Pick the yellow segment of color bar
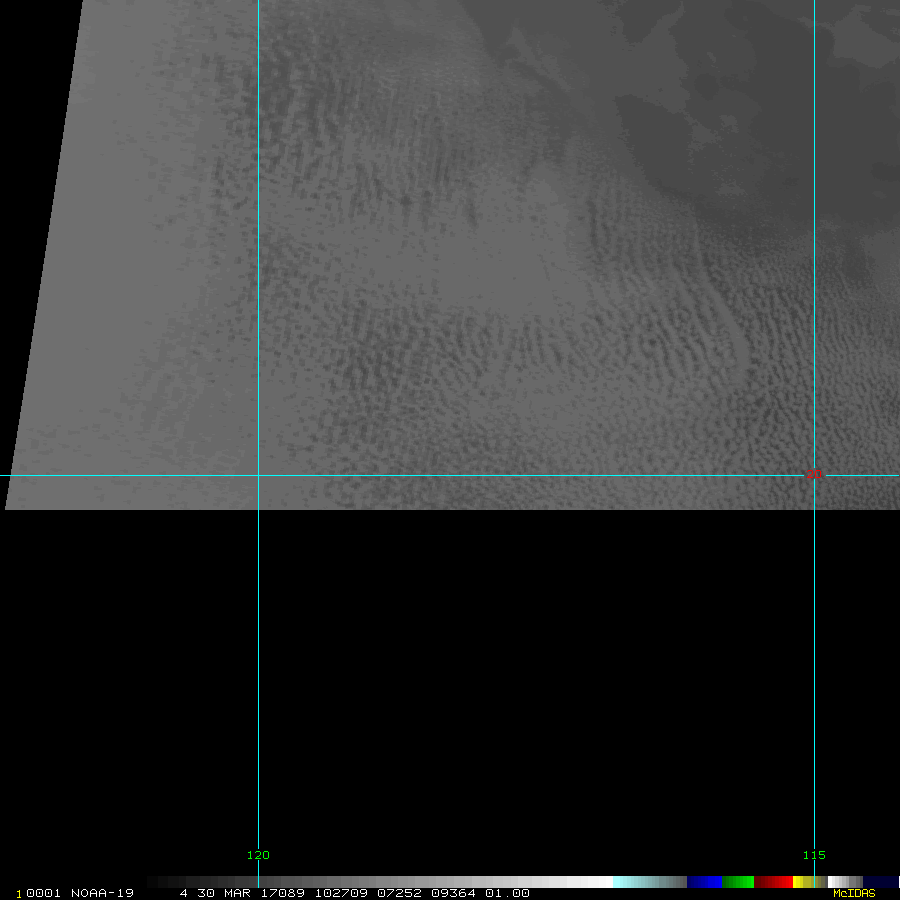Screen dimensions: 900x900 point(799,882)
